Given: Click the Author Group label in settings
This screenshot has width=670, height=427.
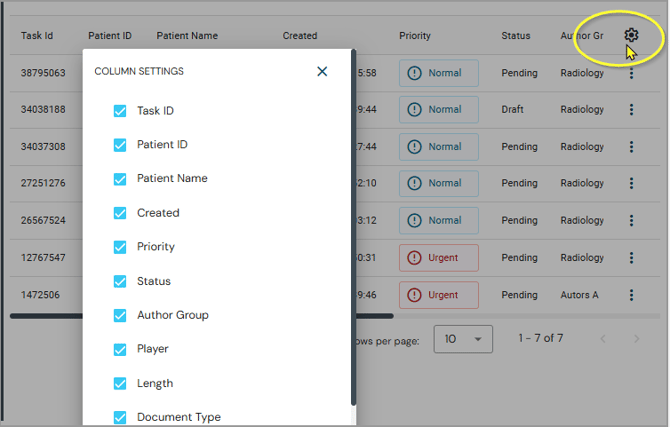Looking at the screenshot, I should pos(173,315).
